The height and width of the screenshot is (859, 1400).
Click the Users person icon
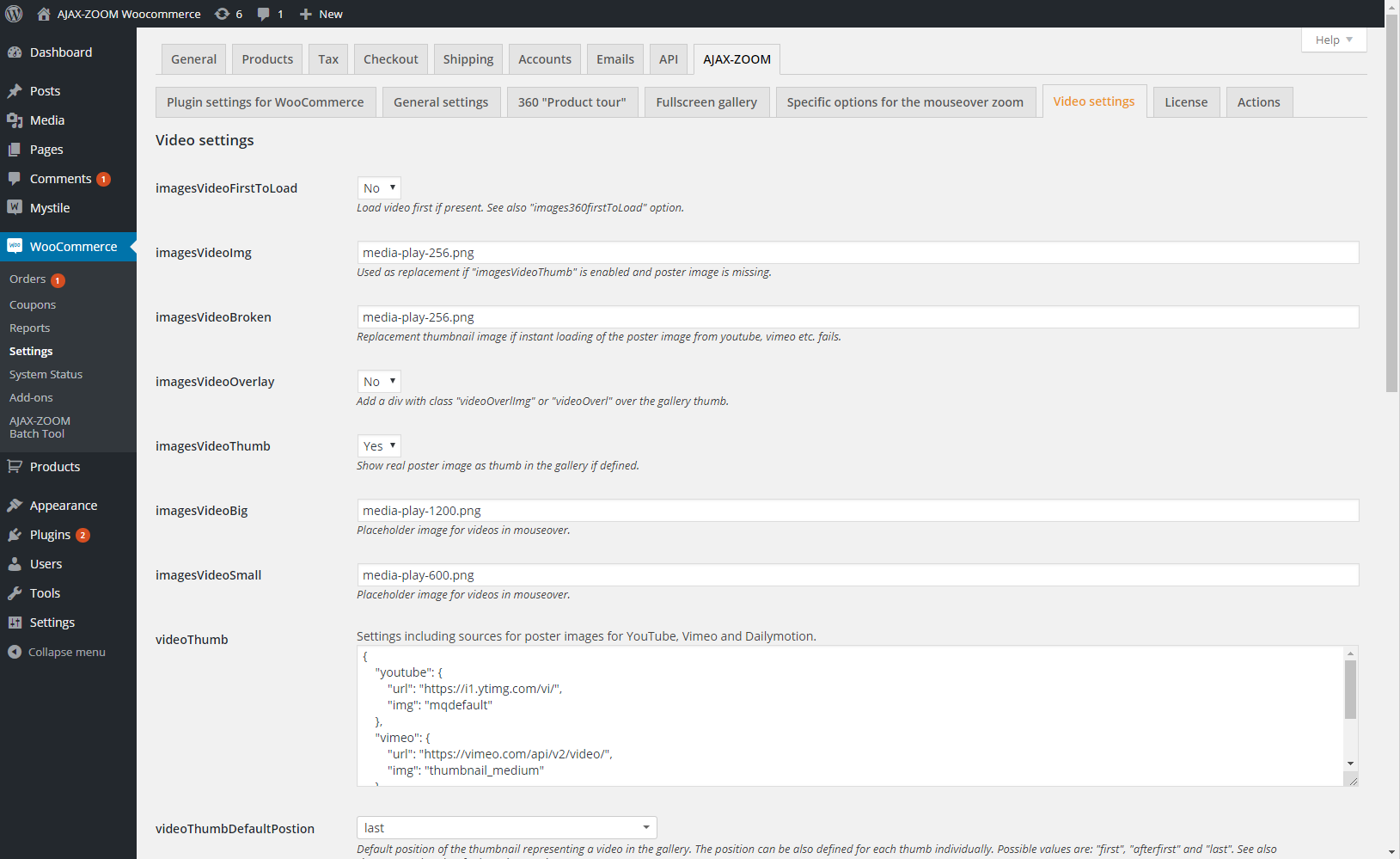(x=15, y=564)
